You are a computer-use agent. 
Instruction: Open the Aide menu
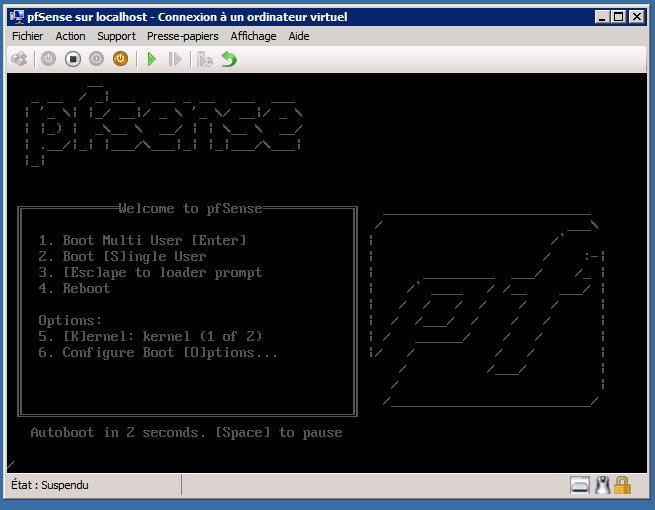point(299,36)
